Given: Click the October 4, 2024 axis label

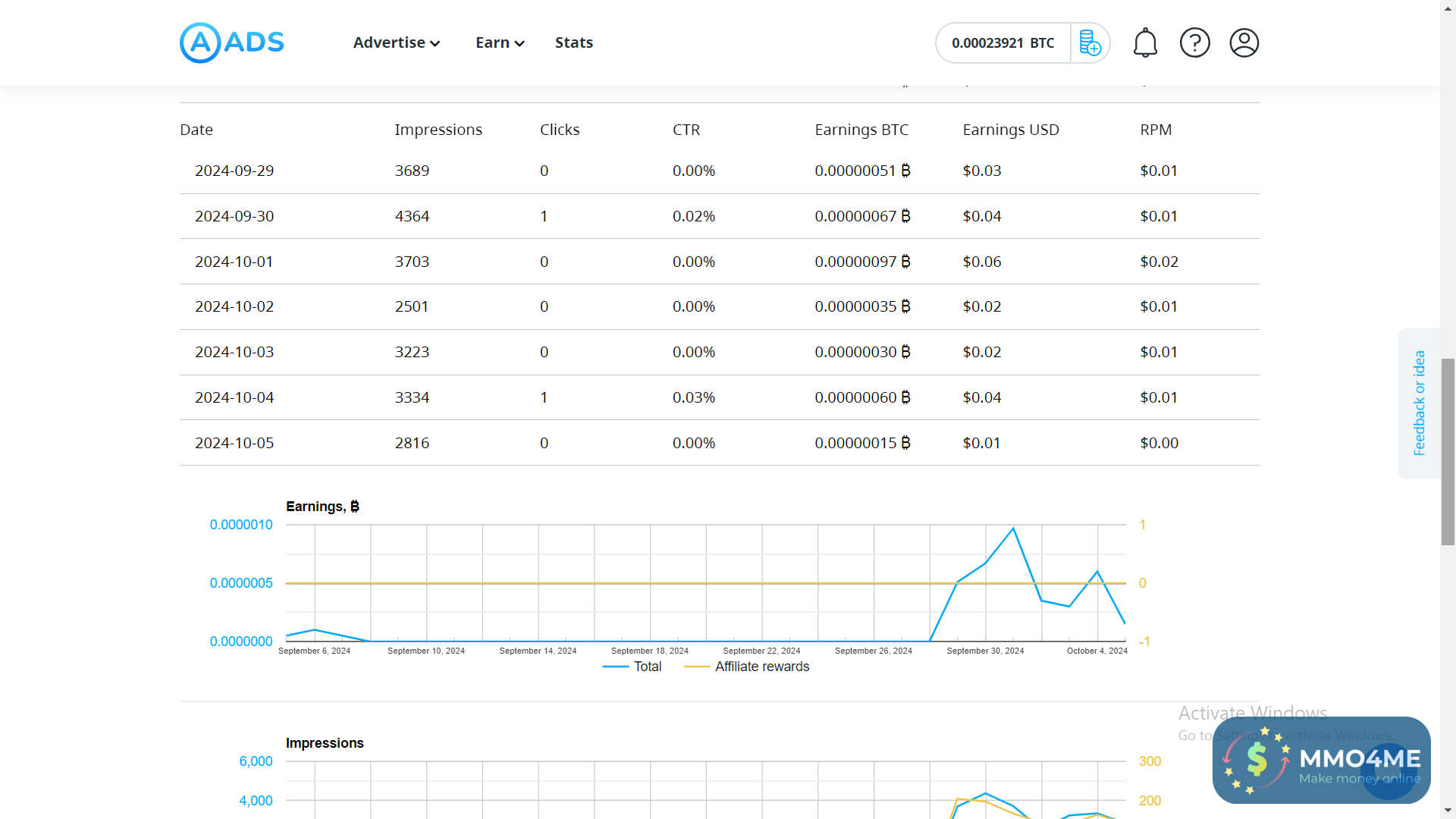Looking at the screenshot, I should tap(1097, 651).
